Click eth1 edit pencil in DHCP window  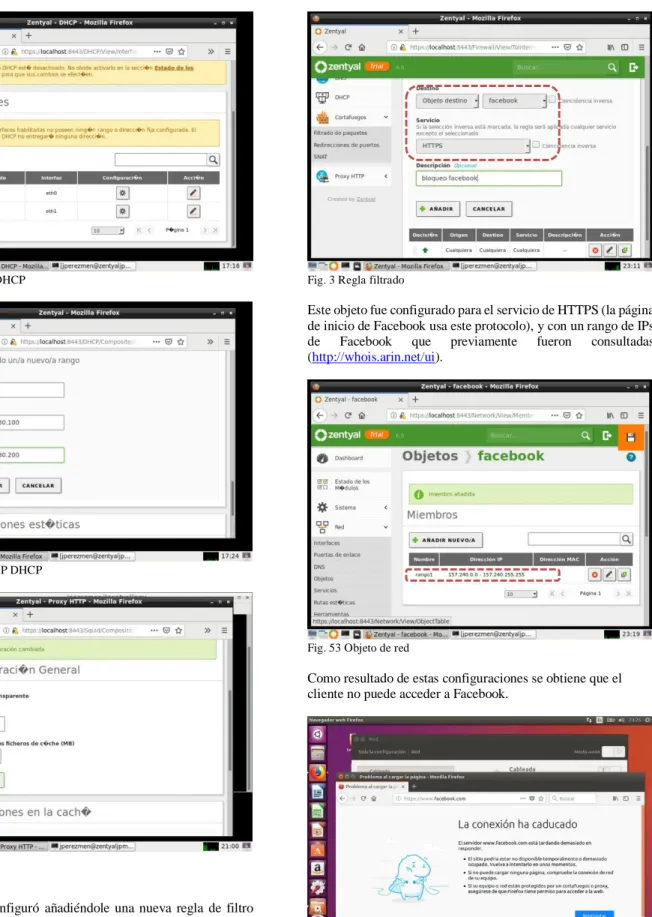point(194,211)
